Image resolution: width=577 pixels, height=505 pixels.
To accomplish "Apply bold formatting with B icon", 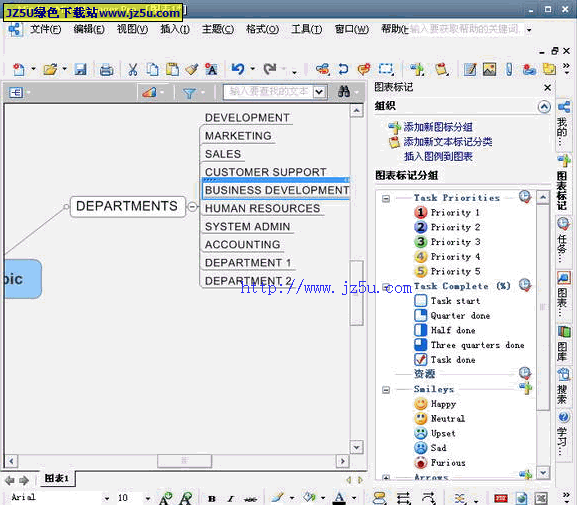I will pos(212,499).
